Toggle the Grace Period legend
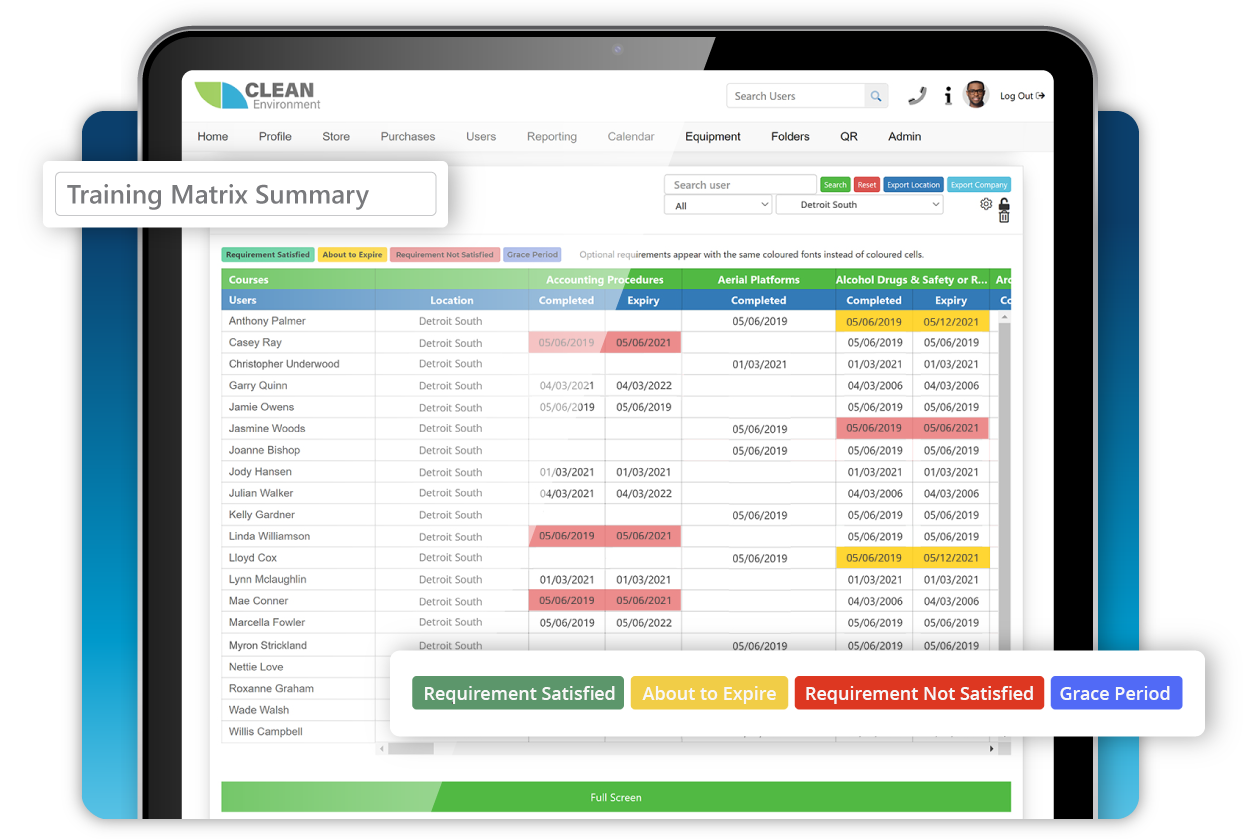The image size is (1243, 839). click(1116, 693)
